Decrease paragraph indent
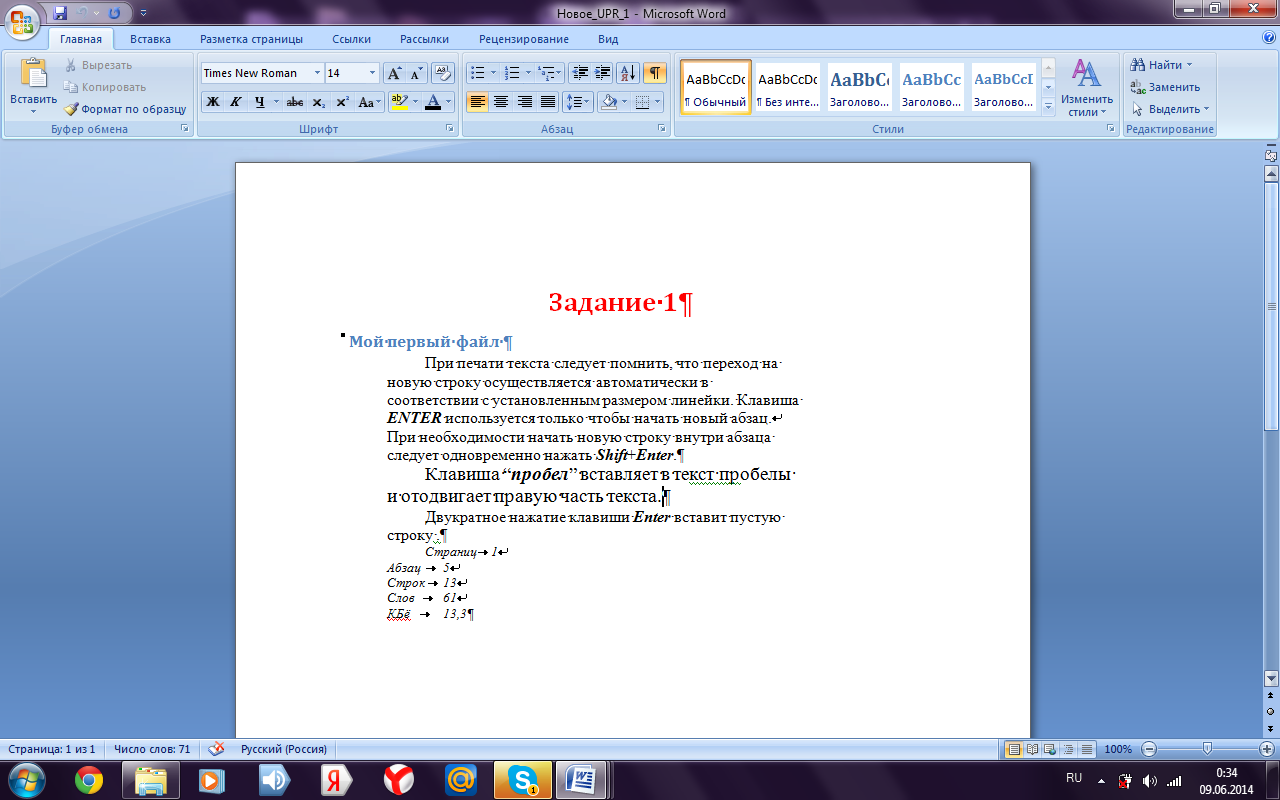1280x800 pixels. (580, 73)
